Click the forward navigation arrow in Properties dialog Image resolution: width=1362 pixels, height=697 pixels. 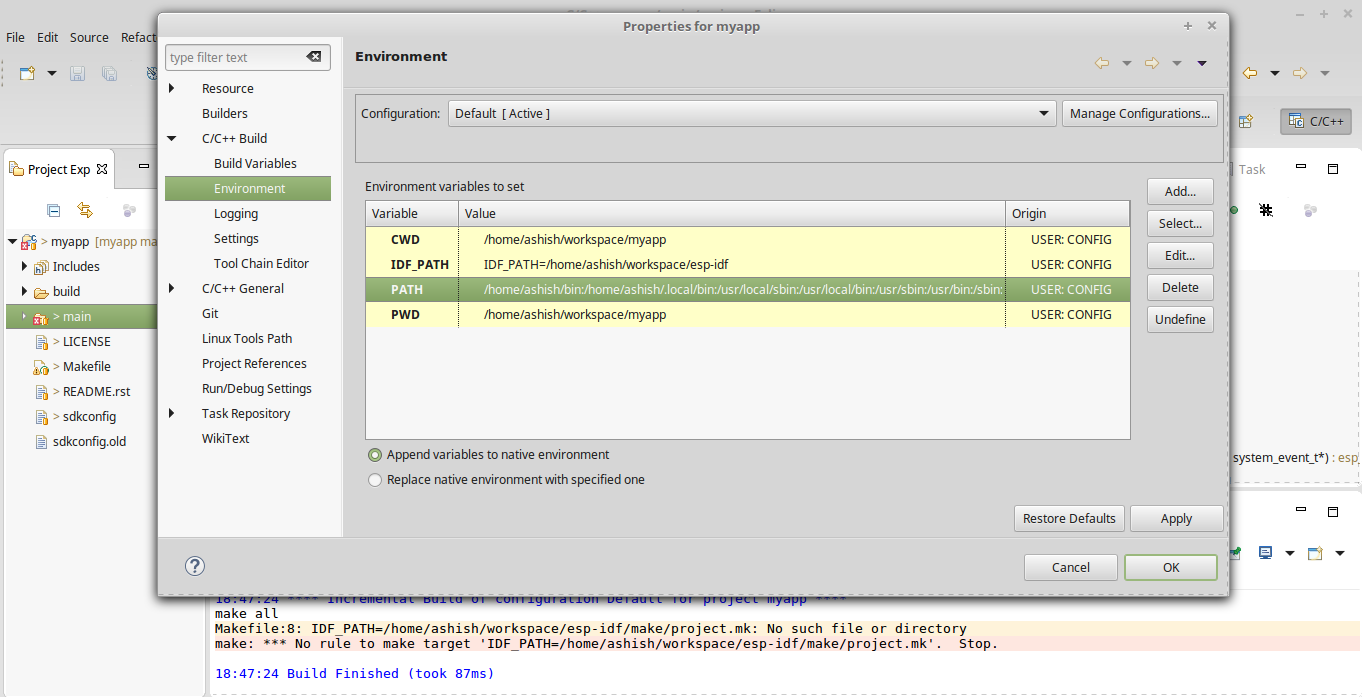pos(1152,63)
